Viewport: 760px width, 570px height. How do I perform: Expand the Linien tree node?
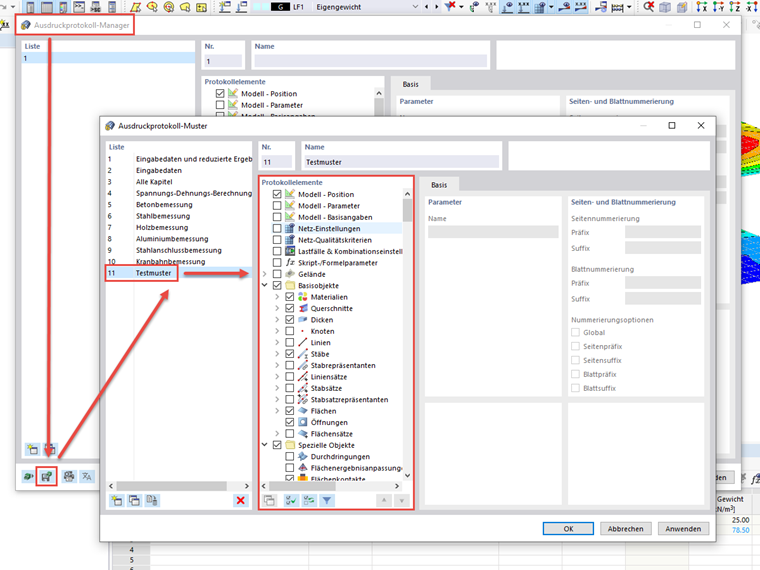click(277, 342)
